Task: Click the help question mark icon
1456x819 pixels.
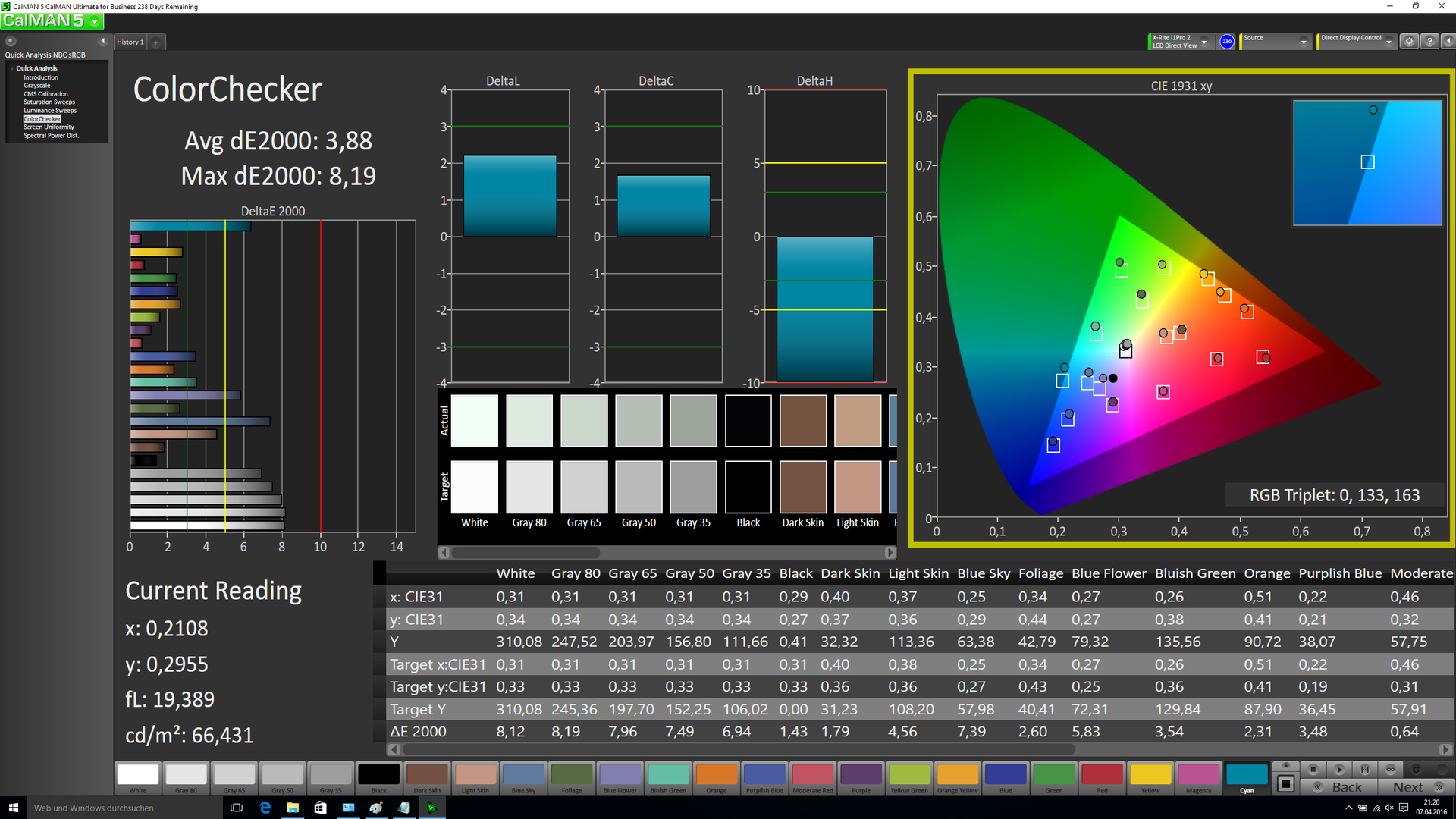Action: click(1429, 42)
